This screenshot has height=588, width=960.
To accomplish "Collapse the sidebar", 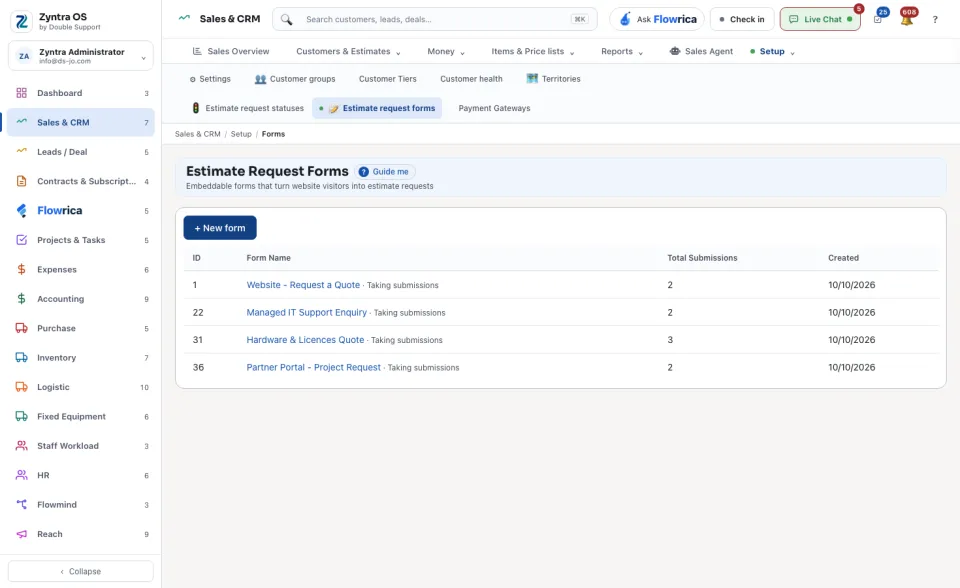I will click(81, 571).
